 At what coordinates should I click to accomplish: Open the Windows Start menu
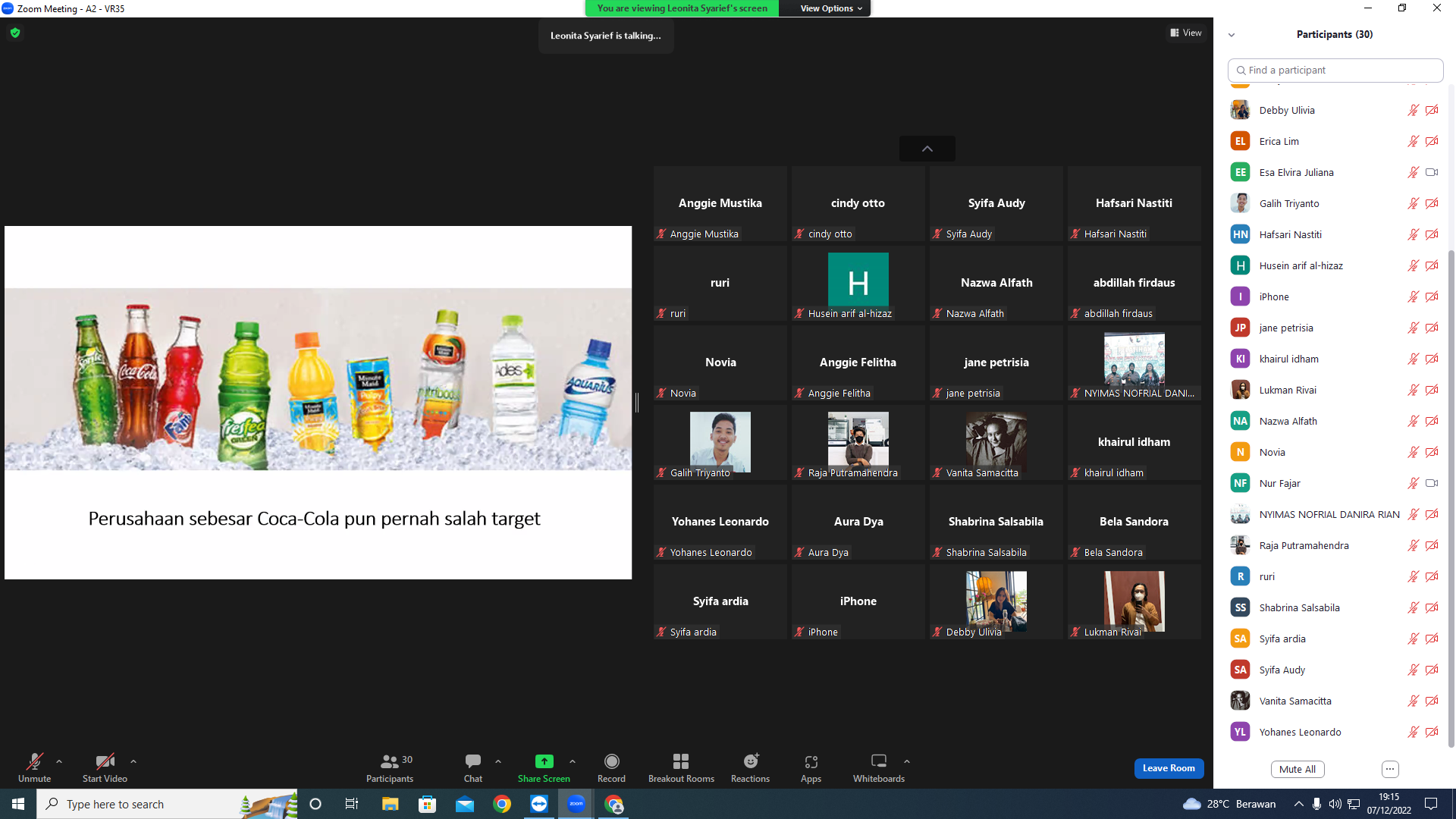[x=18, y=804]
